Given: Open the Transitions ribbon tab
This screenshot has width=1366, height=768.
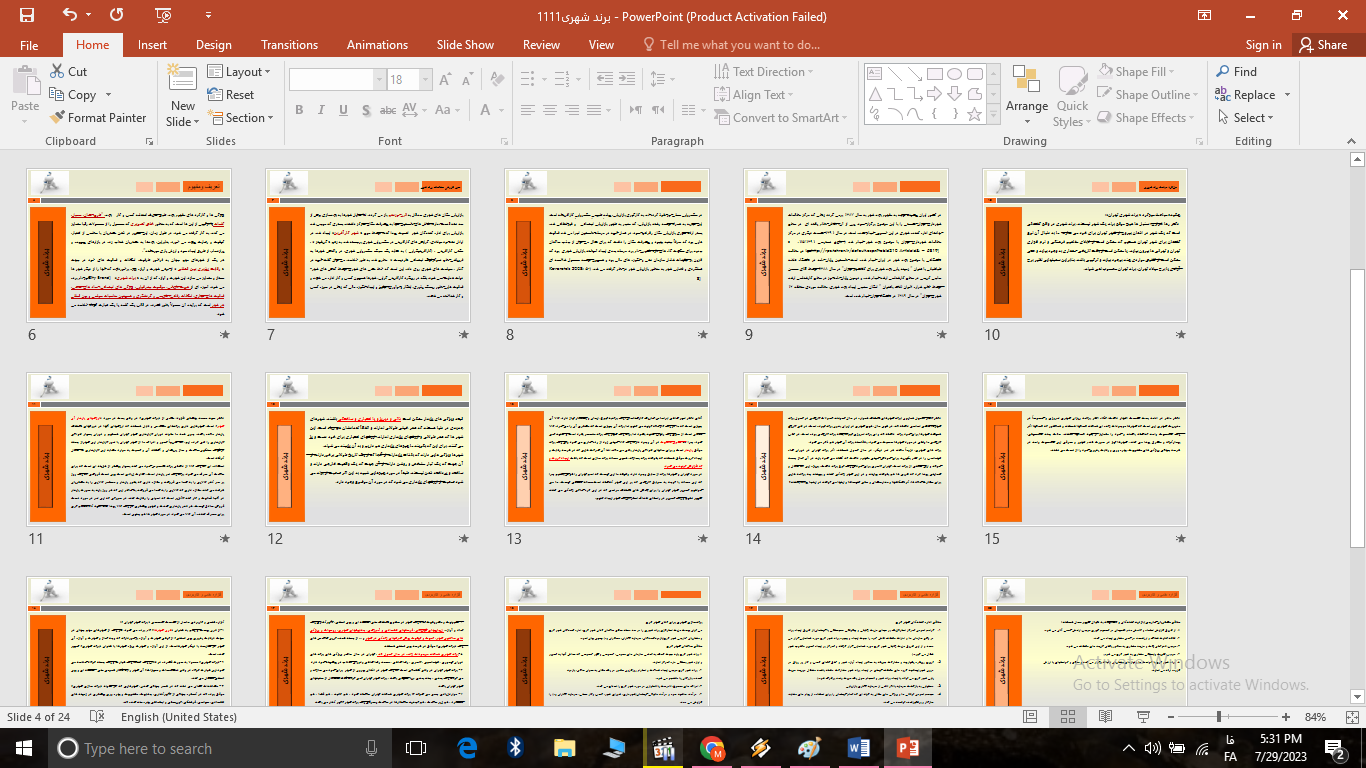Looking at the screenshot, I should [289, 45].
